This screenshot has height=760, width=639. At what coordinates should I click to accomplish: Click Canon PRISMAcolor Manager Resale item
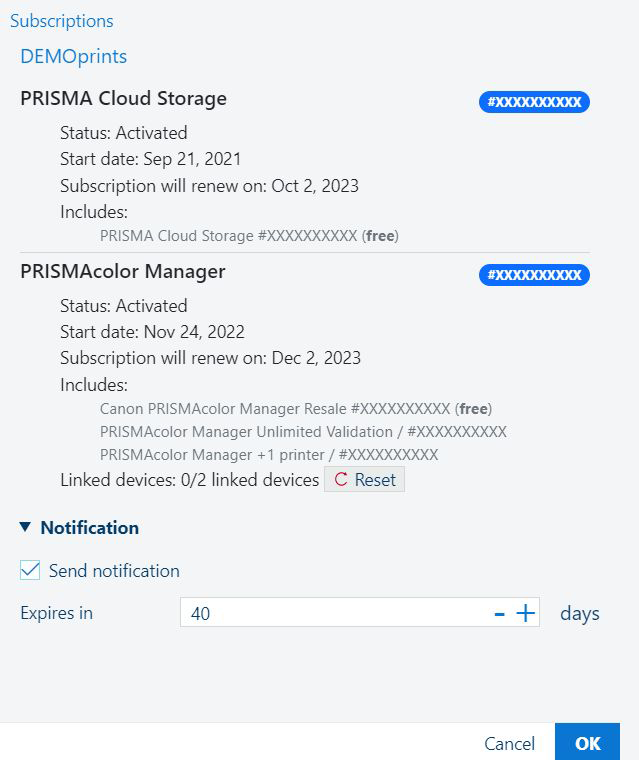tap(296, 408)
